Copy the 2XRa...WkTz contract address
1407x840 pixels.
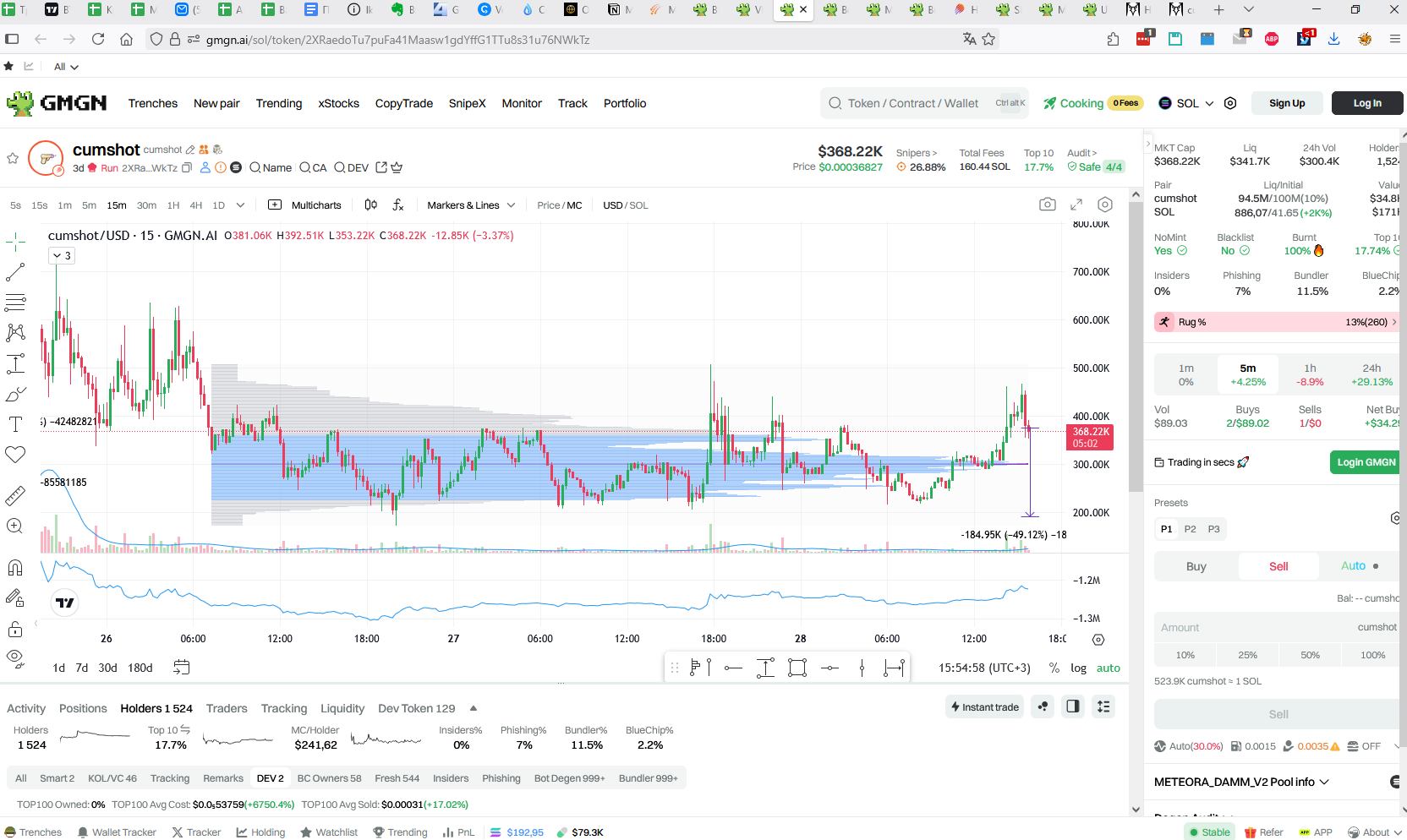point(188,167)
